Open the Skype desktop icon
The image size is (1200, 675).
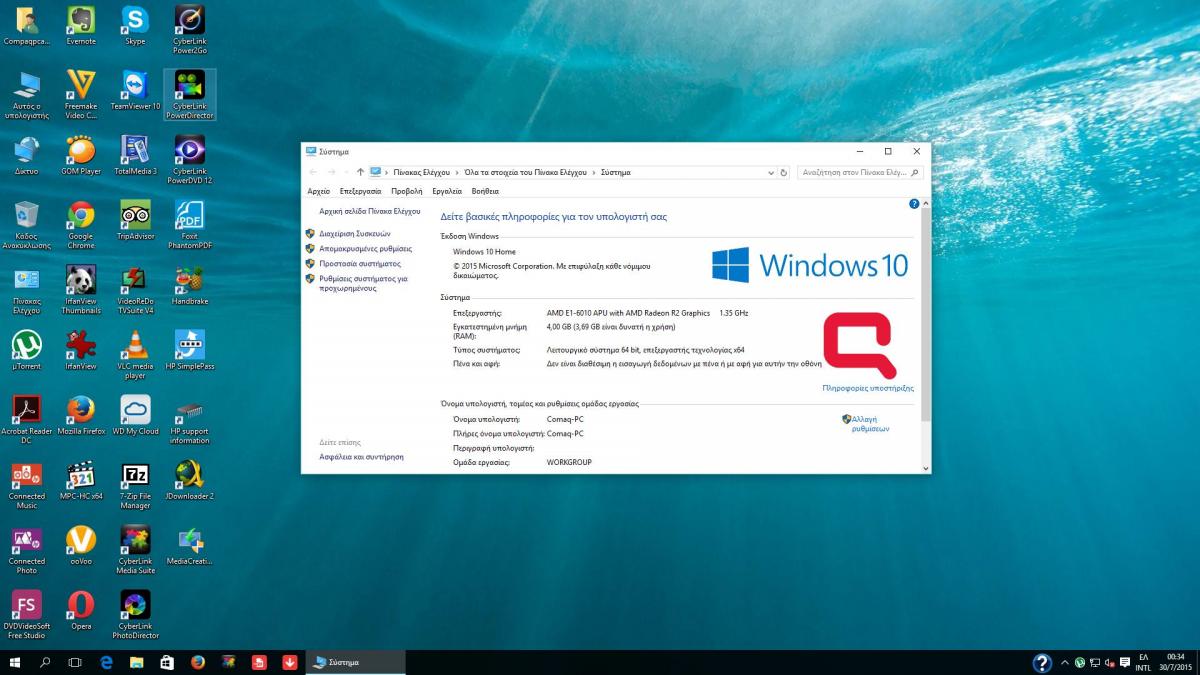(x=135, y=26)
